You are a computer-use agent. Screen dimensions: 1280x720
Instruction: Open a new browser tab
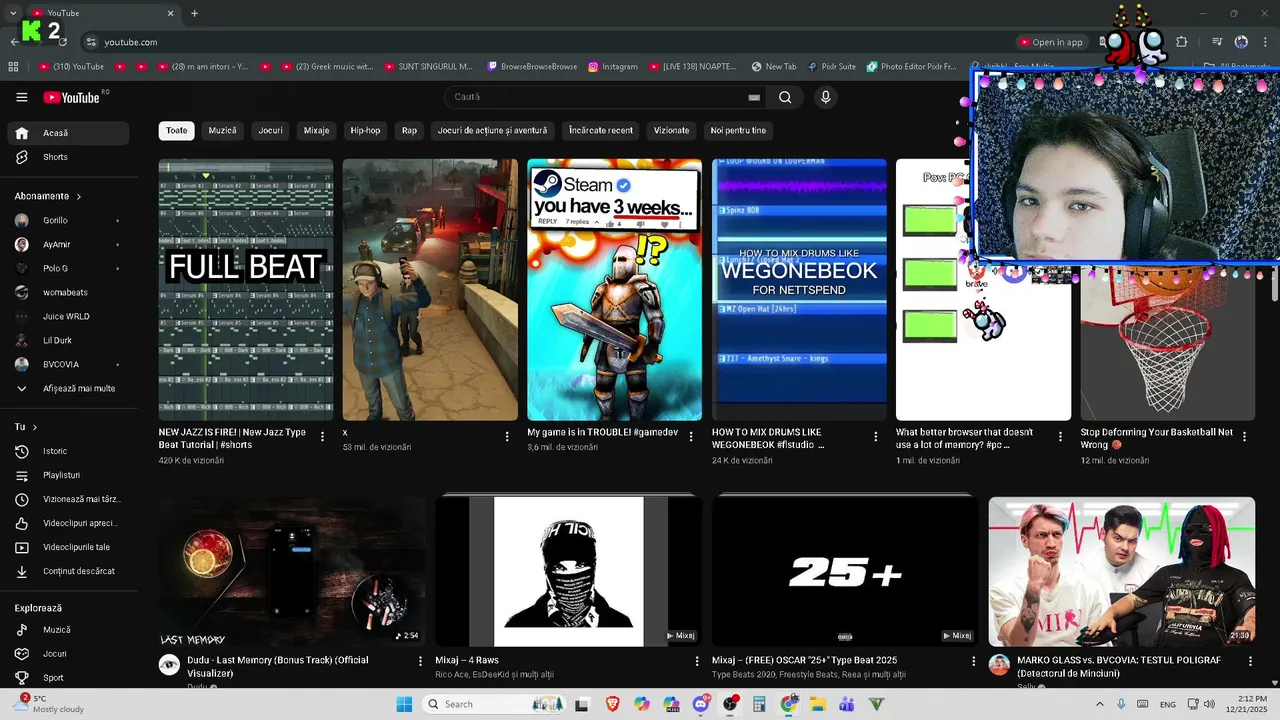194,13
